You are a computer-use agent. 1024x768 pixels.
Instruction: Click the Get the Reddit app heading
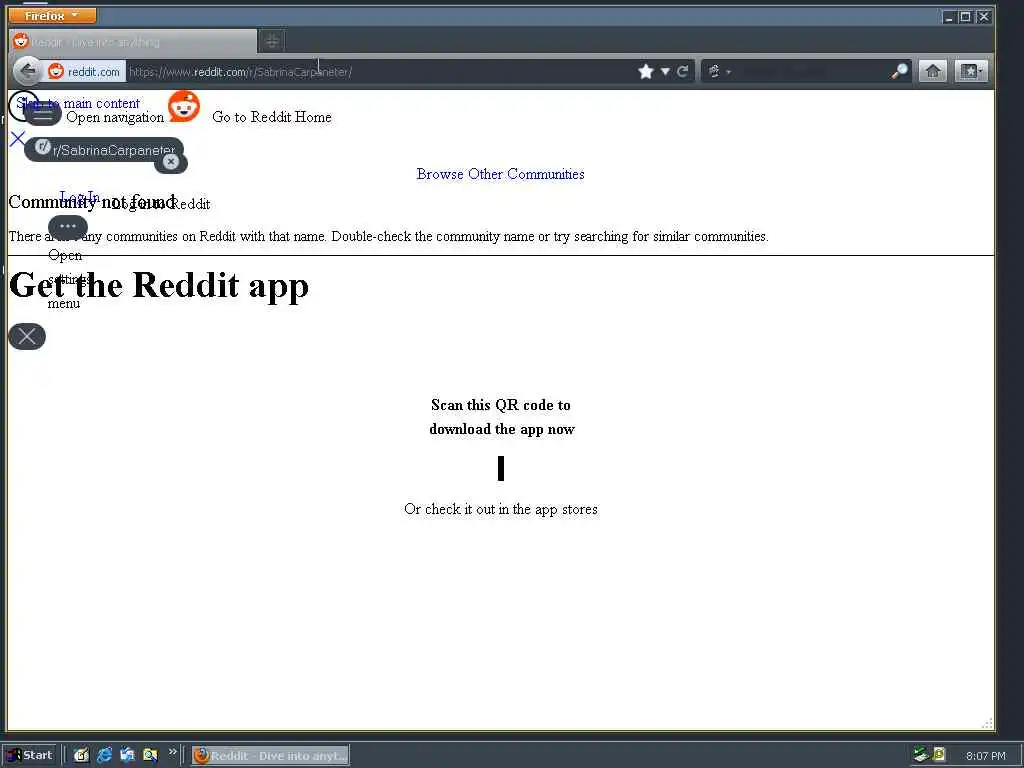pos(159,285)
